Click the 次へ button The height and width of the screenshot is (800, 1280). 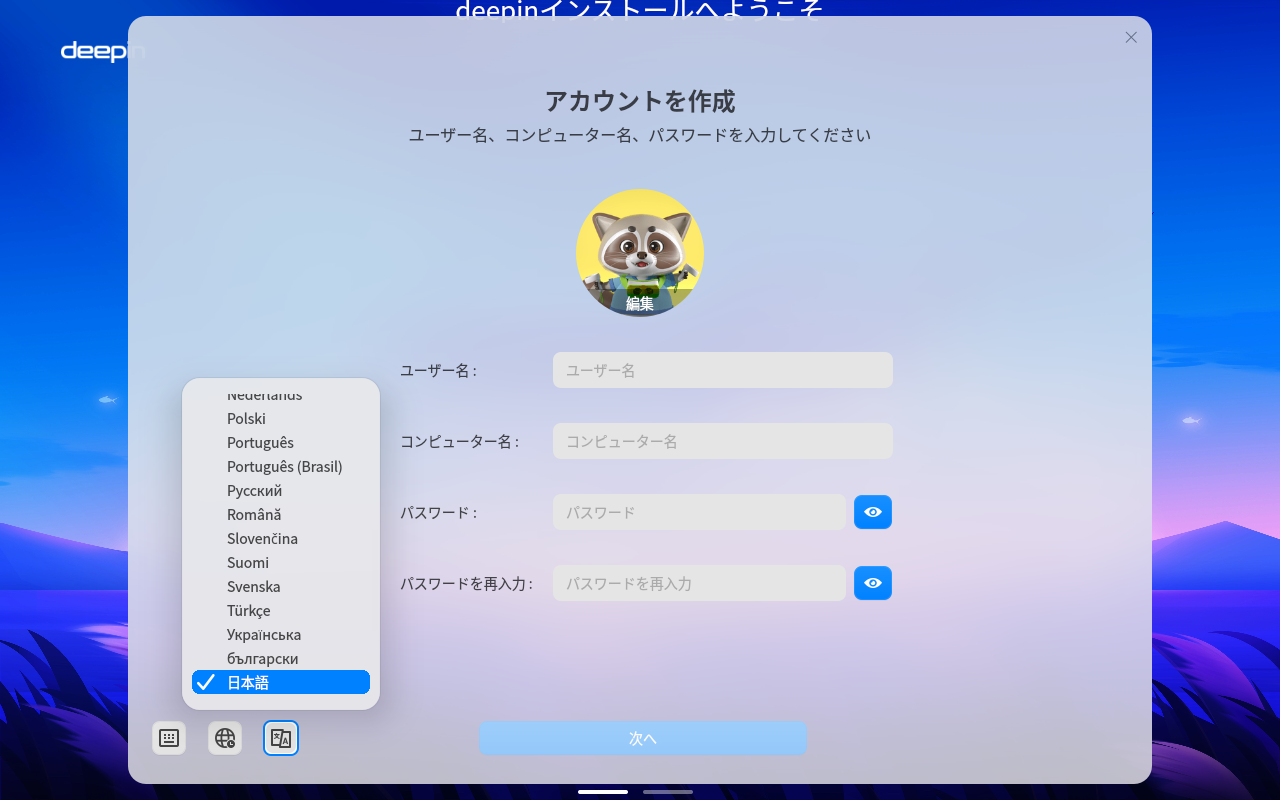(643, 738)
